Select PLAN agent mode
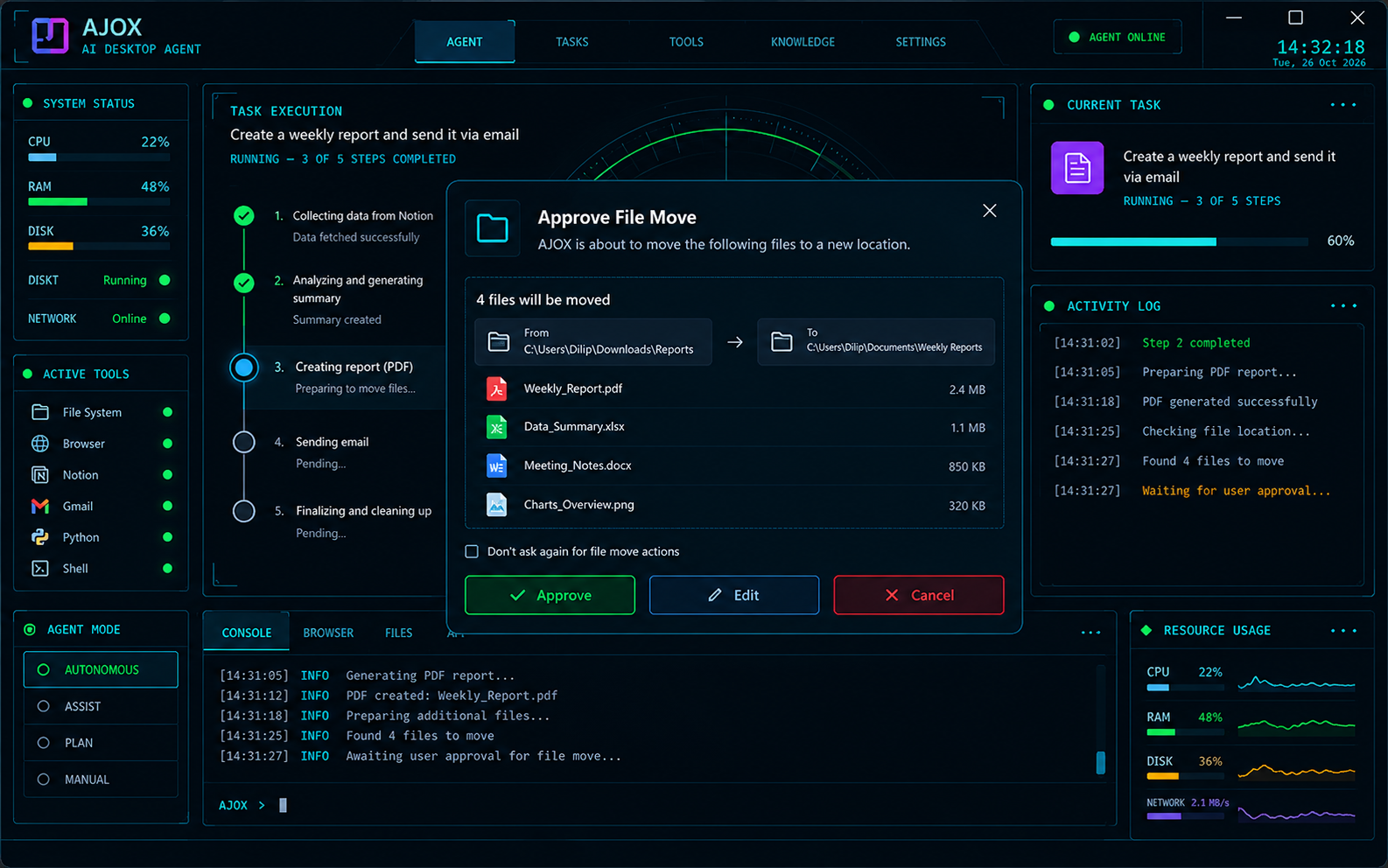This screenshot has height=868, width=1388. coord(101,743)
